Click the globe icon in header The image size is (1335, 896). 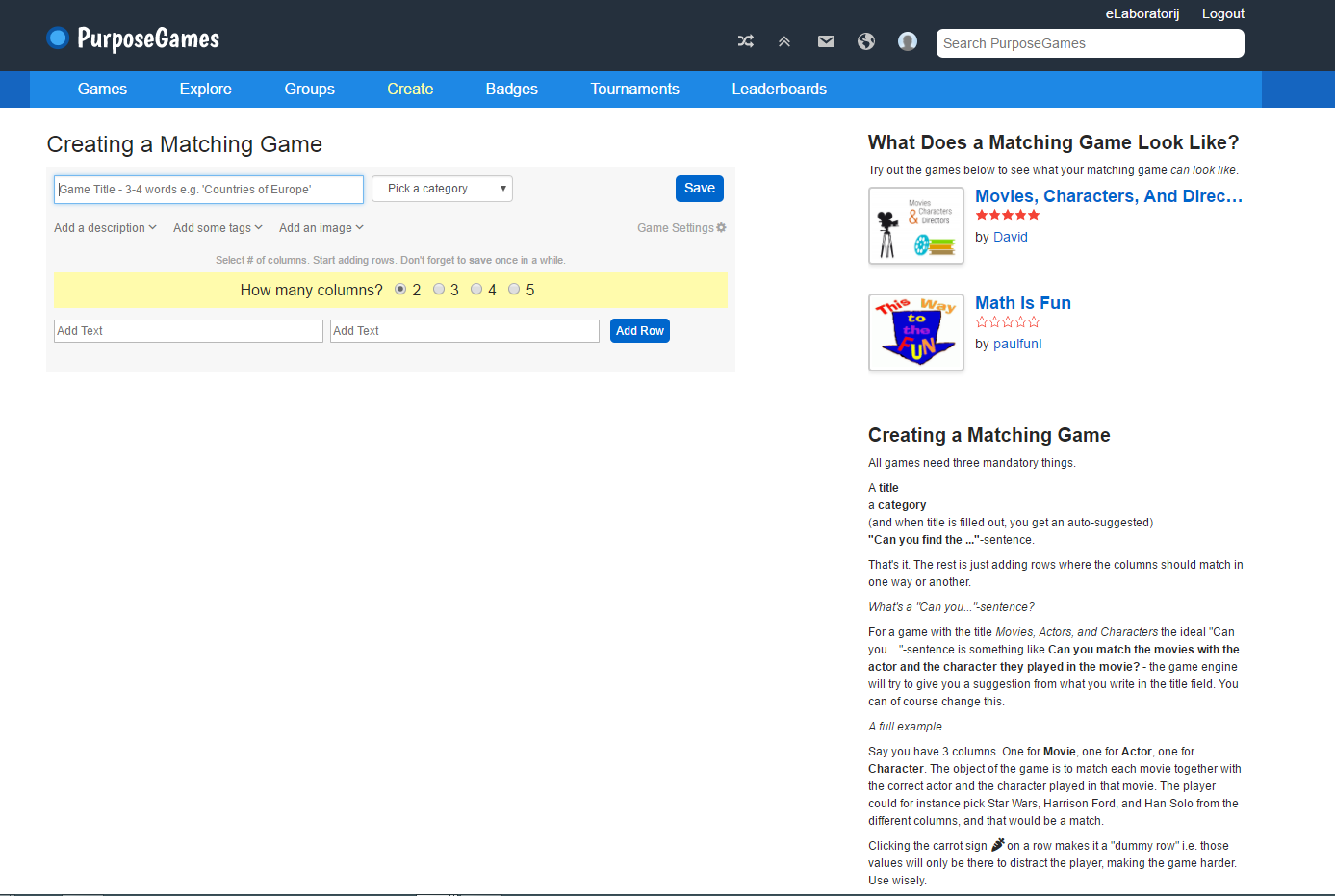tap(866, 41)
